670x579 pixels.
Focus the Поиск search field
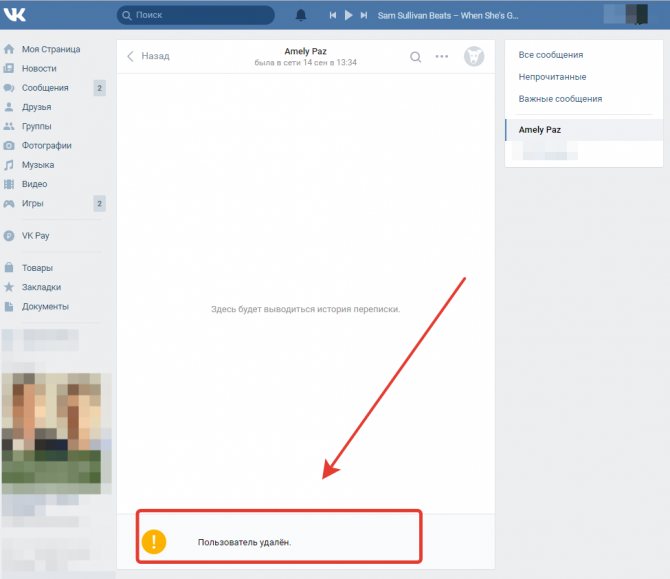coord(196,15)
